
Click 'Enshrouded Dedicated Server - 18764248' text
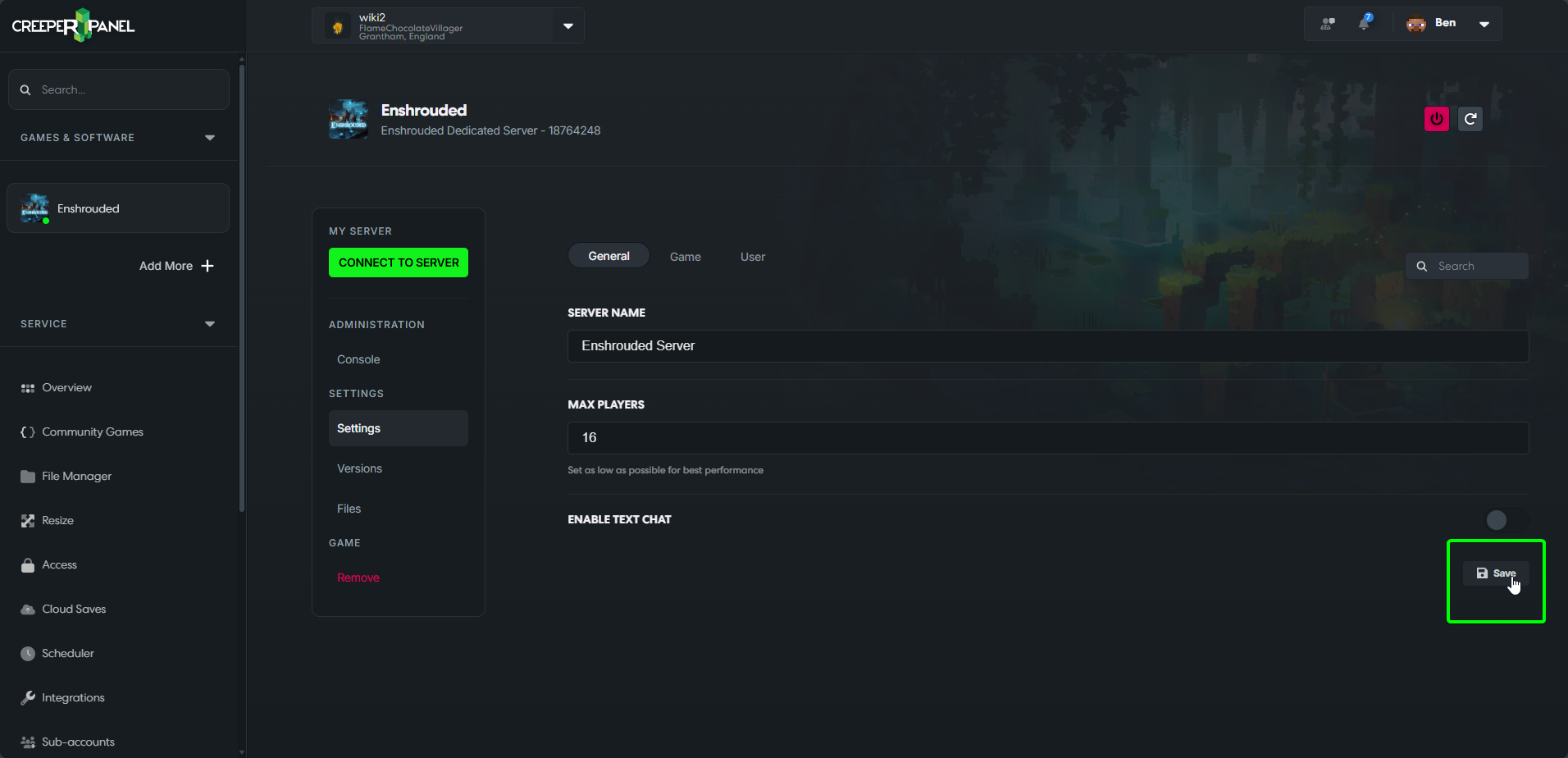(490, 130)
